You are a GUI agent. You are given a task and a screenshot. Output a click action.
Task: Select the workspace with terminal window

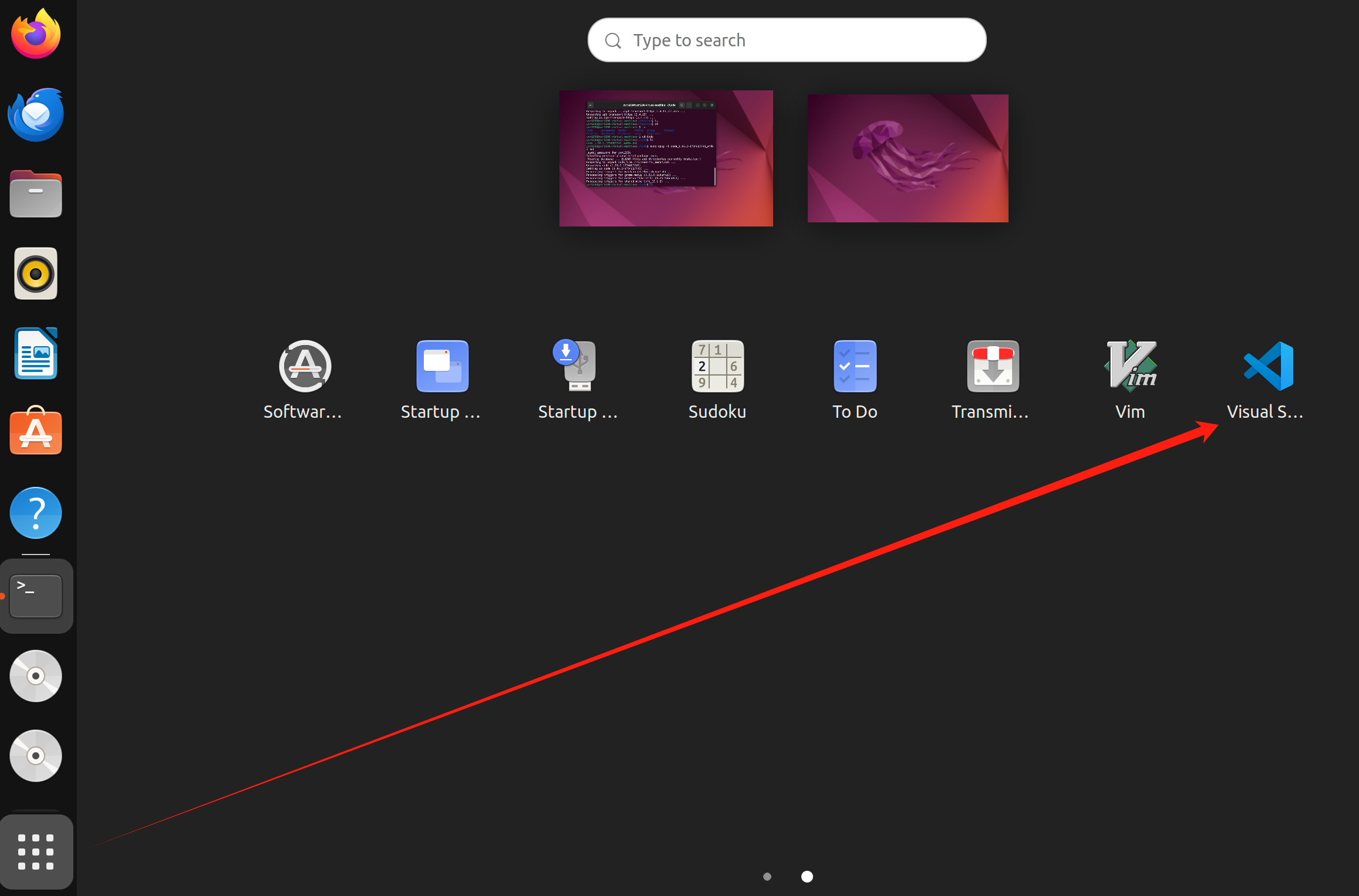(666, 158)
